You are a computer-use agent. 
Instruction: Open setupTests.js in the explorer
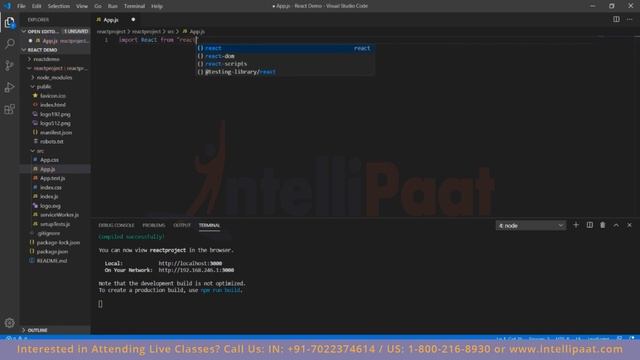coord(55,224)
